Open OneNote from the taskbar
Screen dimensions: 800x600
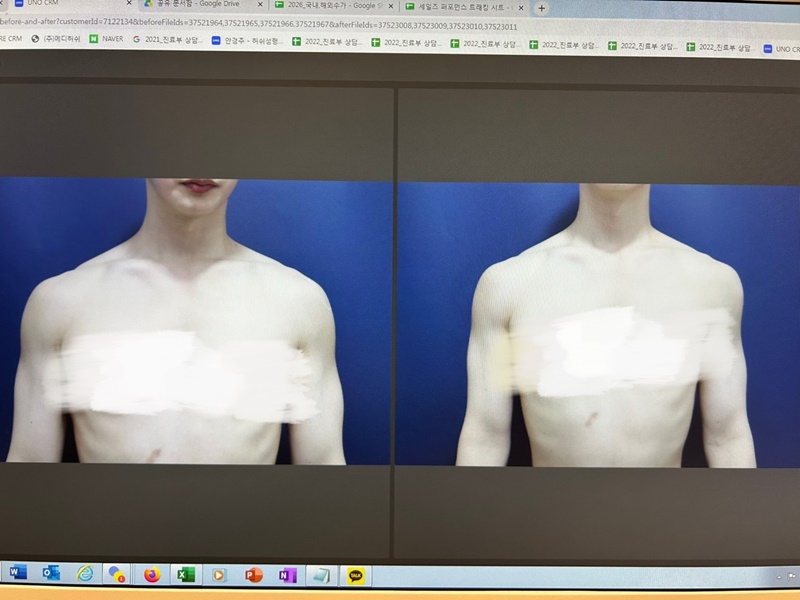pyautogui.click(x=287, y=576)
